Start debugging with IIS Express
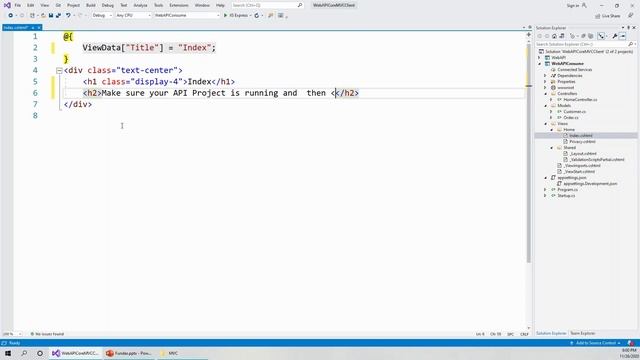The image size is (640, 360). [x=236, y=15]
